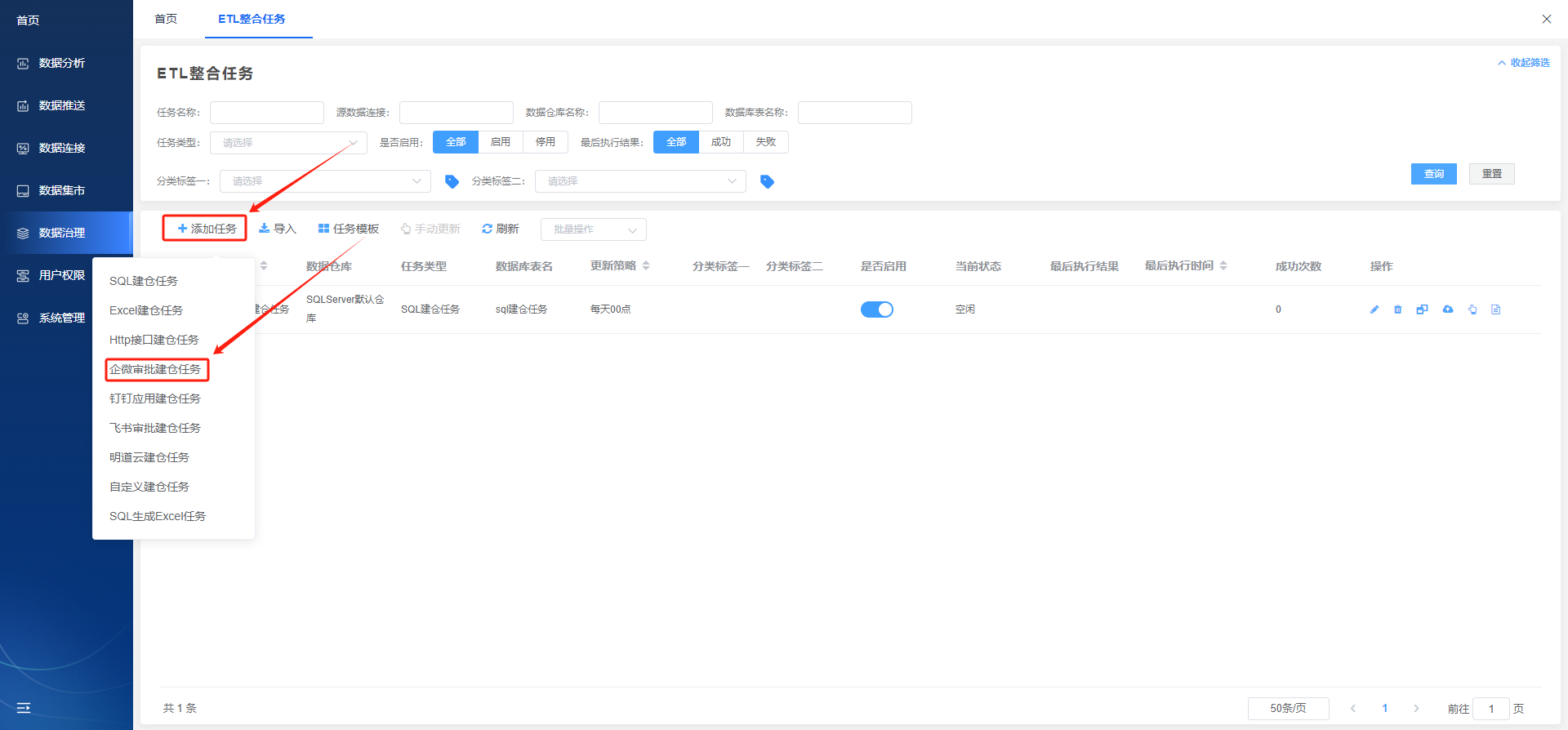Screen dimensions: 1568x730
Task: Click the cloud upload icon in the row
Action: (x=1448, y=309)
